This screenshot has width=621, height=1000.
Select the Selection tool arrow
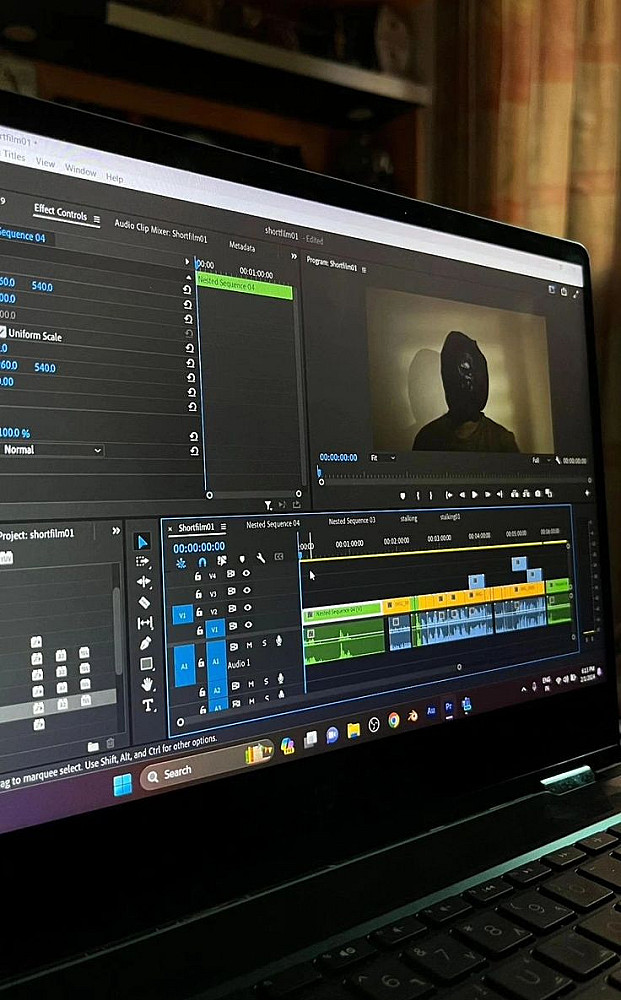(x=143, y=542)
